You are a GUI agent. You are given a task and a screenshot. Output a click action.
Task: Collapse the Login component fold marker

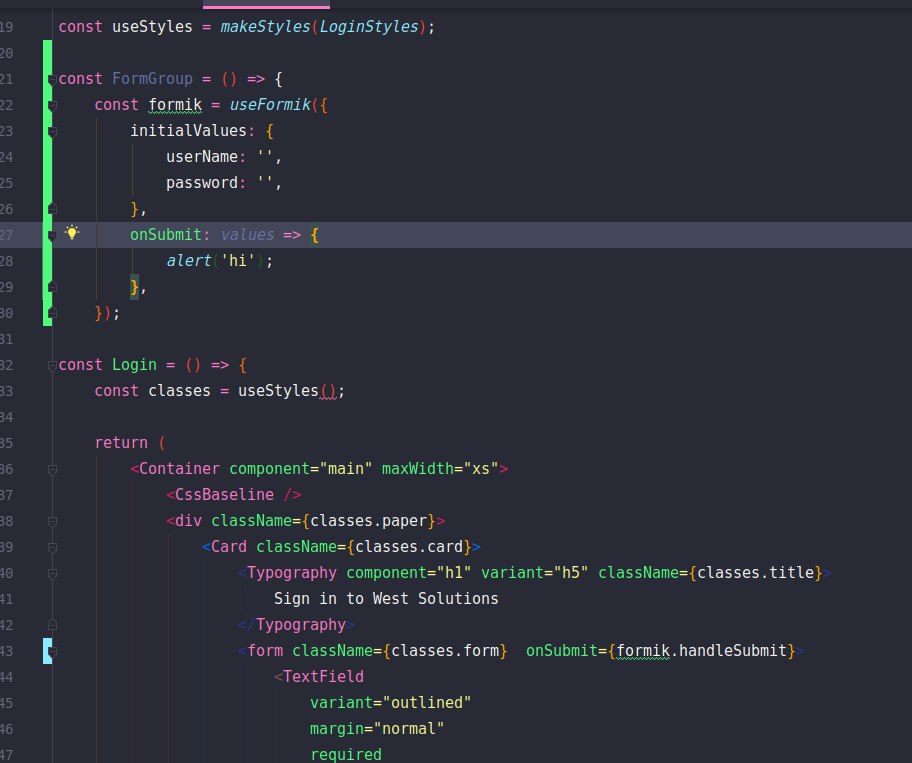pyautogui.click(x=52, y=365)
